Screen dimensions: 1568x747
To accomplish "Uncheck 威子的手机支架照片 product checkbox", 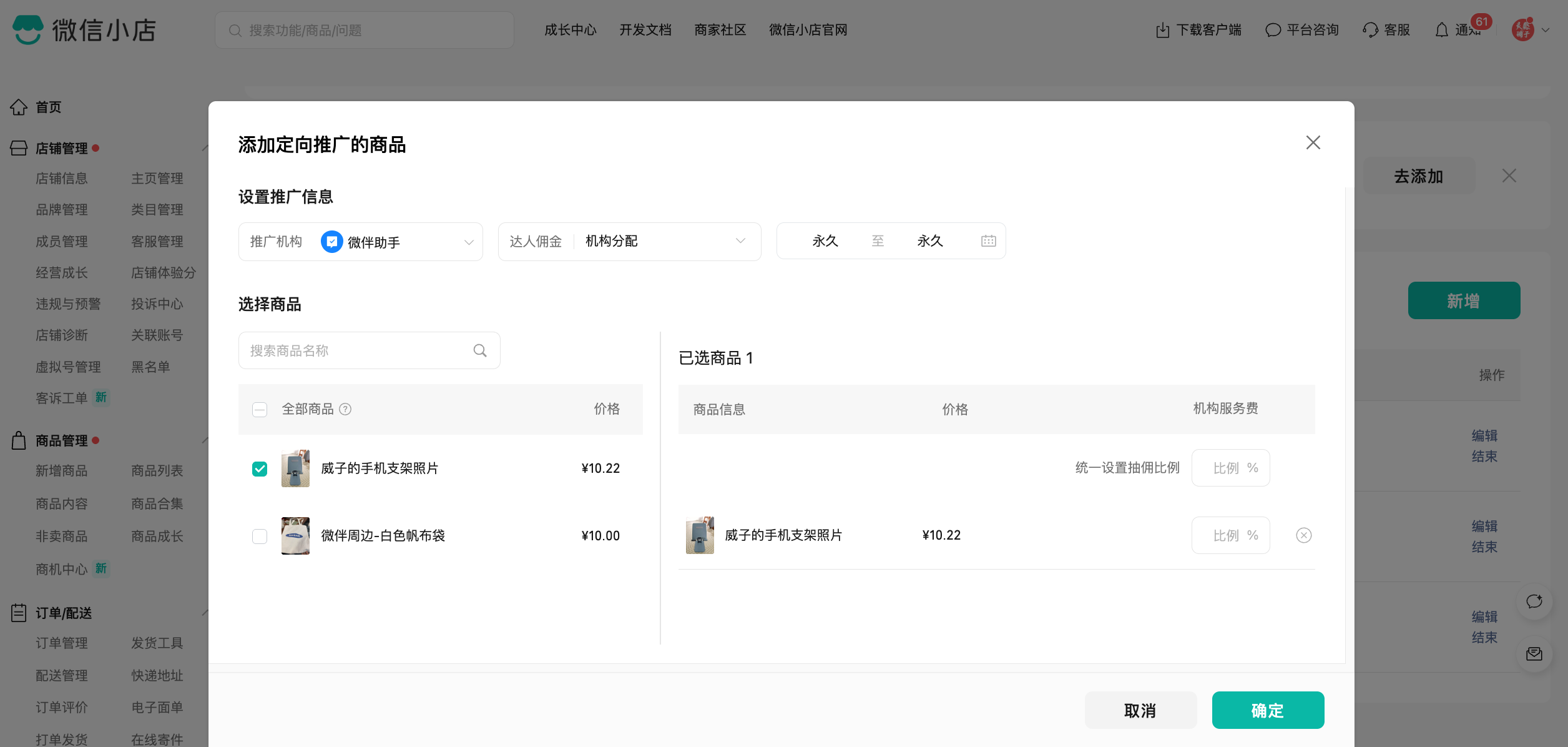I will pos(260,468).
